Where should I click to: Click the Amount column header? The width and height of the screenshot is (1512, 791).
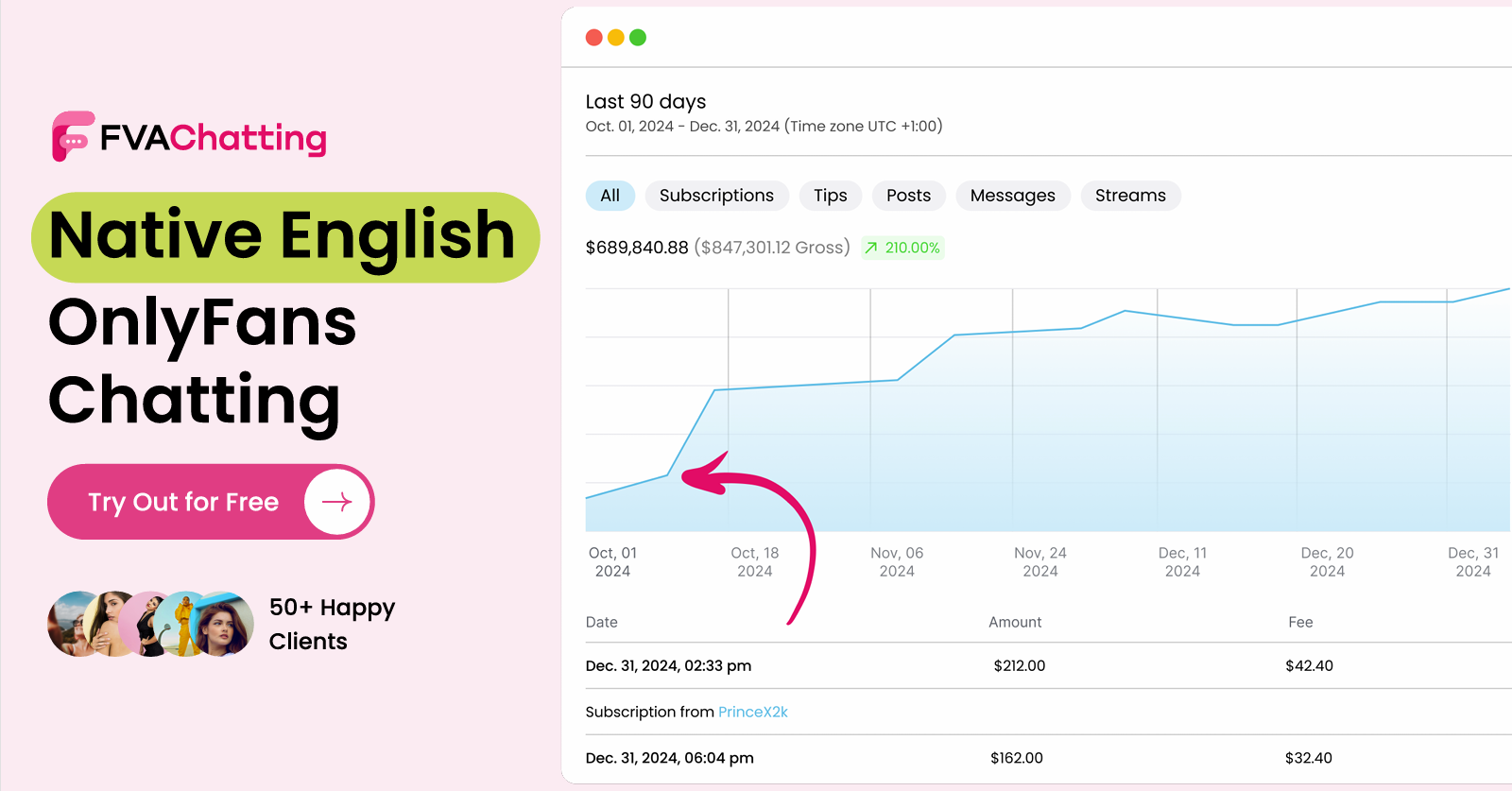pos(1015,622)
